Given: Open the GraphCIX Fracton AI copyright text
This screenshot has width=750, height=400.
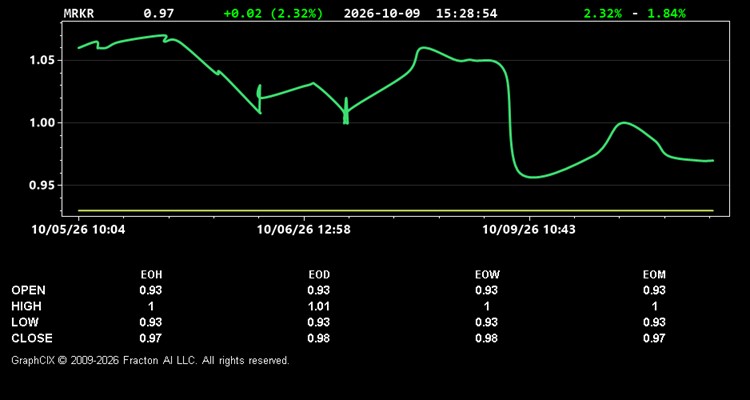Looking at the screenshot, I should [150, 360].
